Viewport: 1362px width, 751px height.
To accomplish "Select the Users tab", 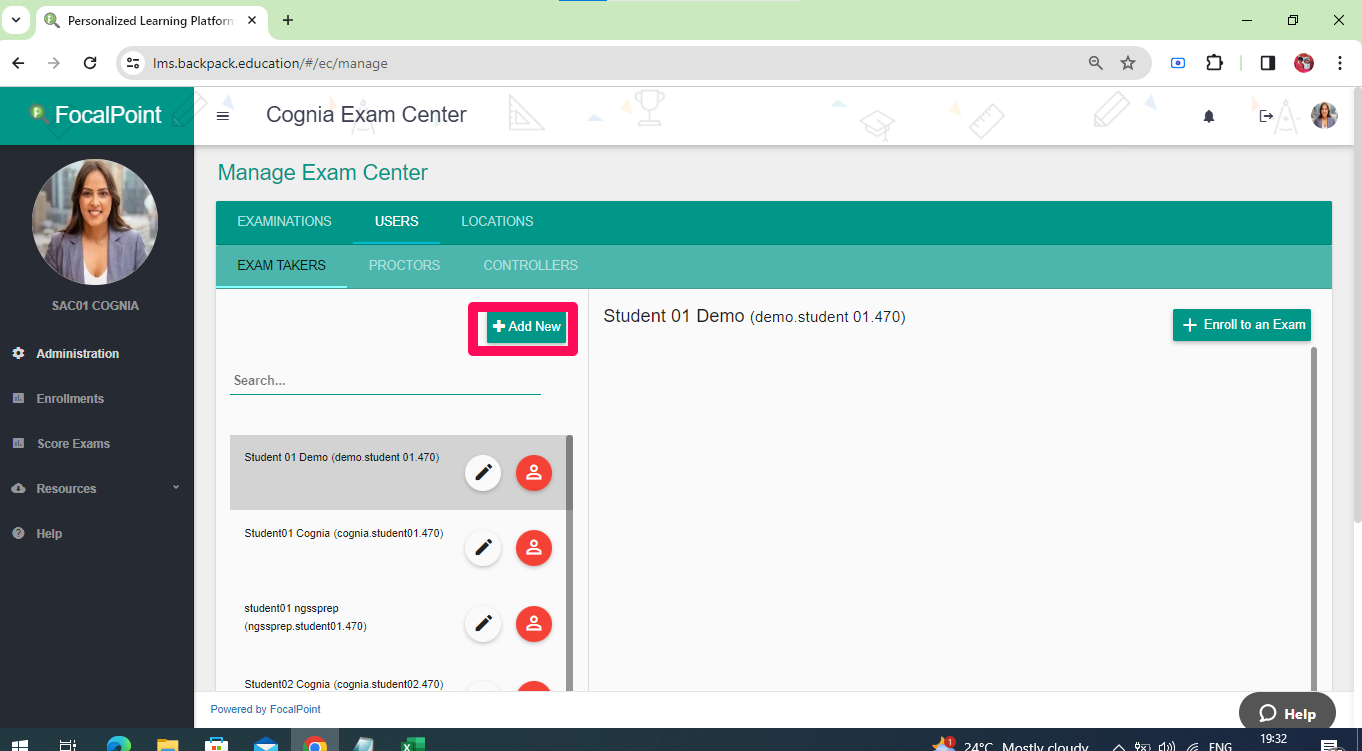I will pyautogui.click(x=397, y=221).
